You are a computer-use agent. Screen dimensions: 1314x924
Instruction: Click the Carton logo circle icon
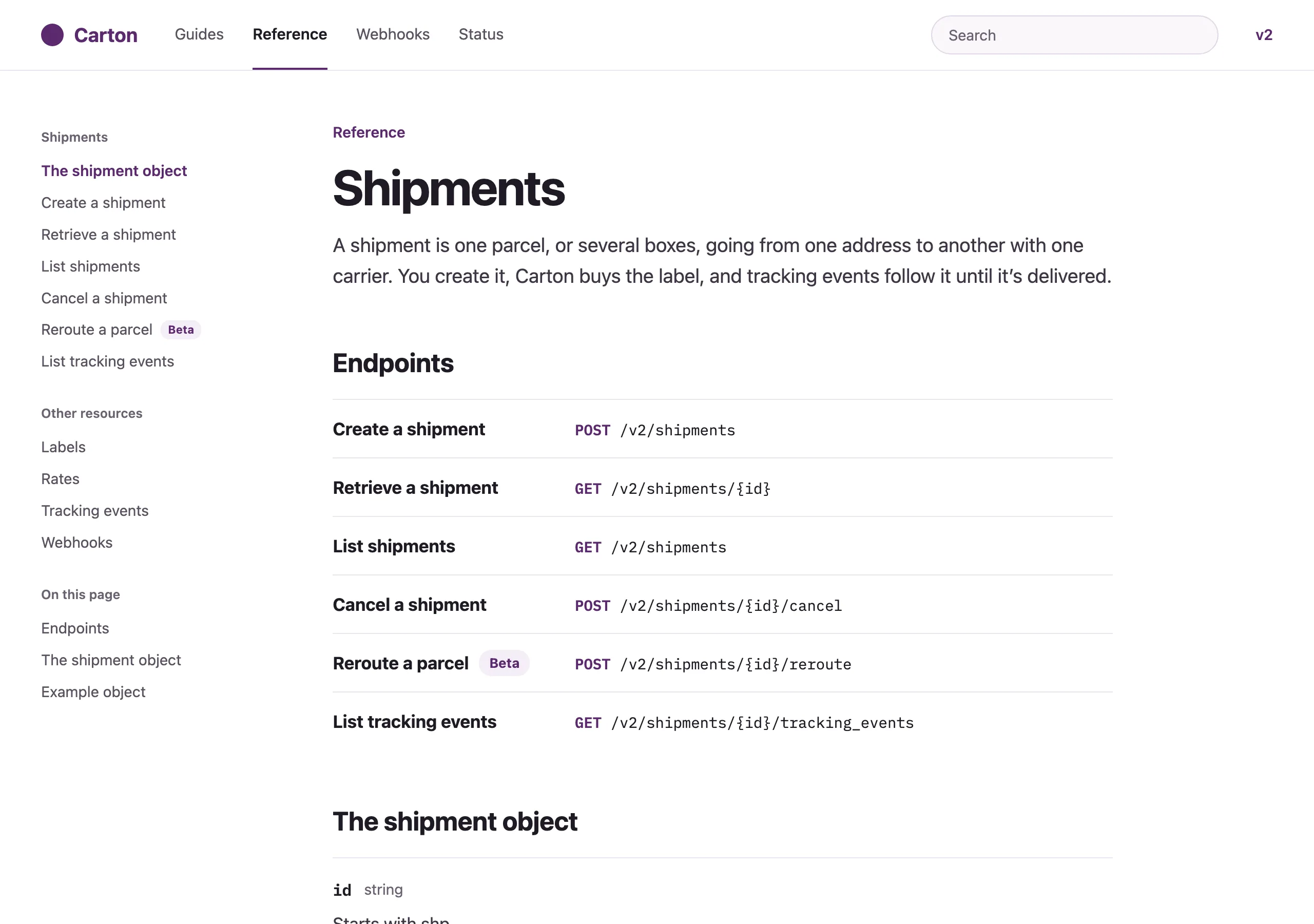tap(52, 35)
